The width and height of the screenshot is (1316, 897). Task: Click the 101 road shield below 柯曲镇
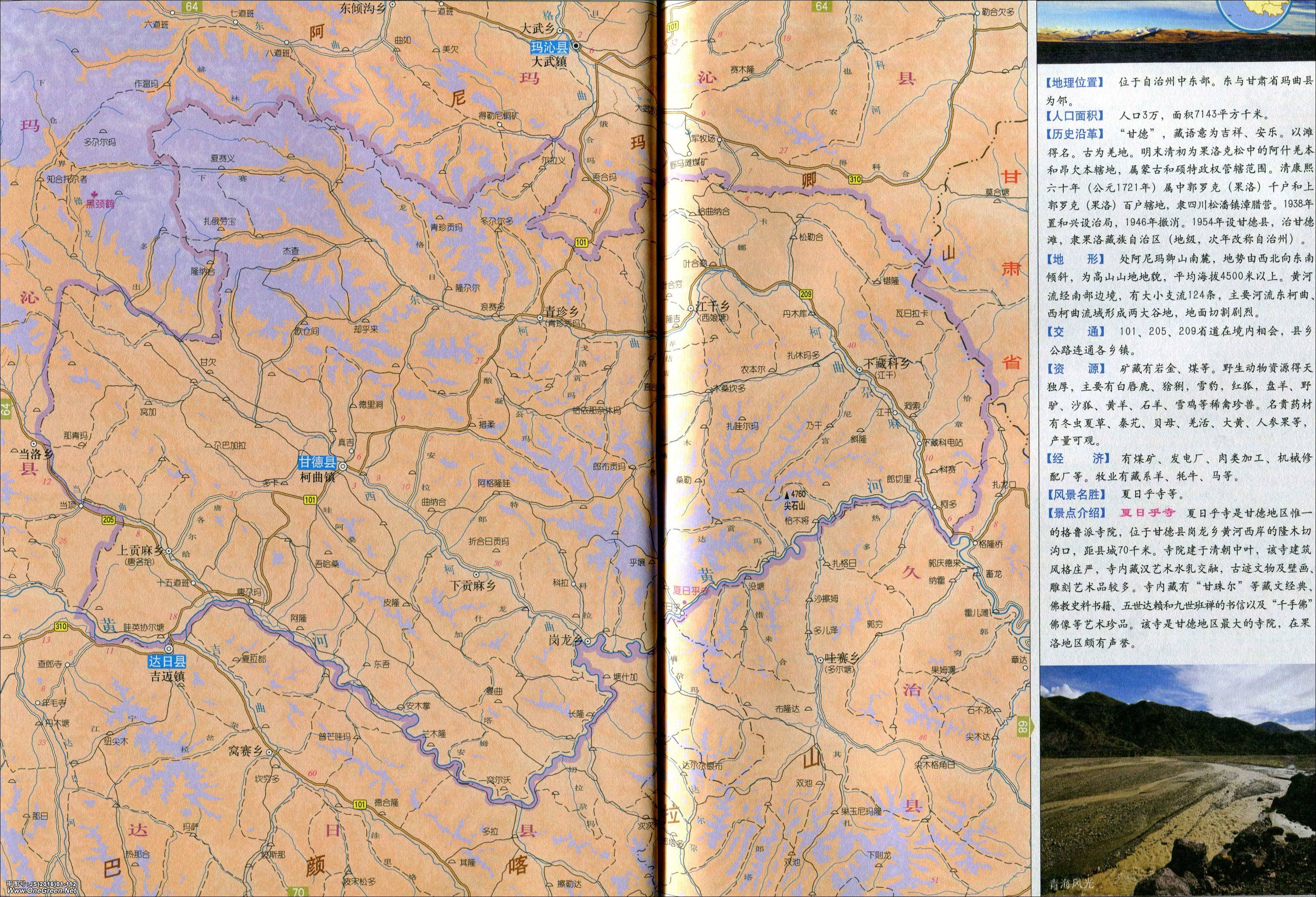click(x=310, y=499)
